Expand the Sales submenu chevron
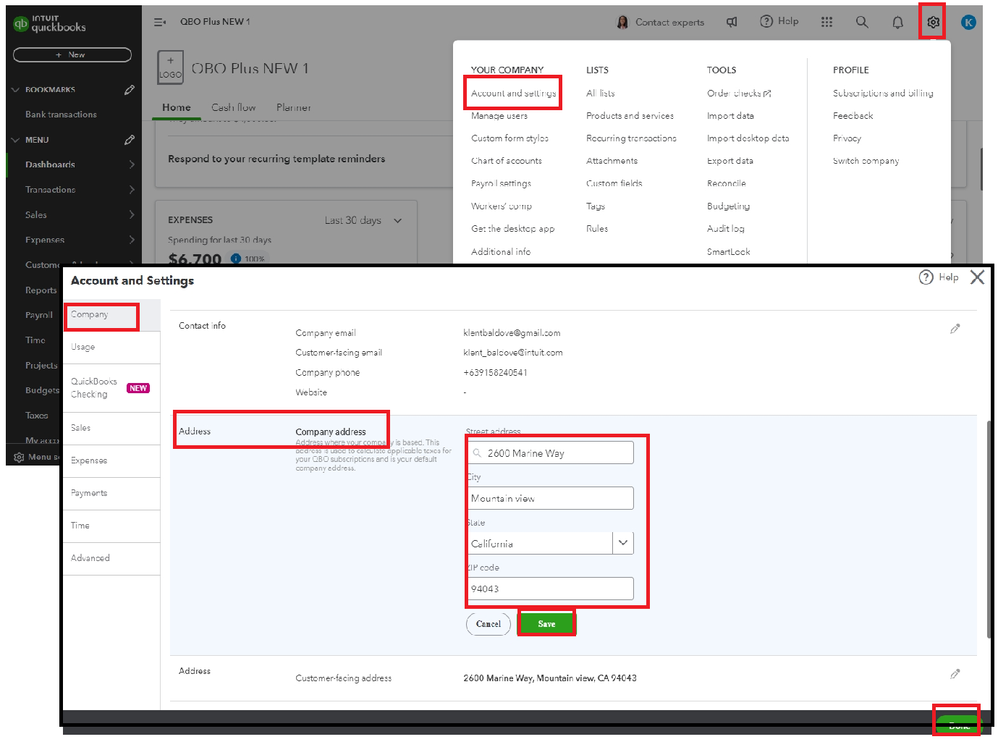 coord(132,215)
